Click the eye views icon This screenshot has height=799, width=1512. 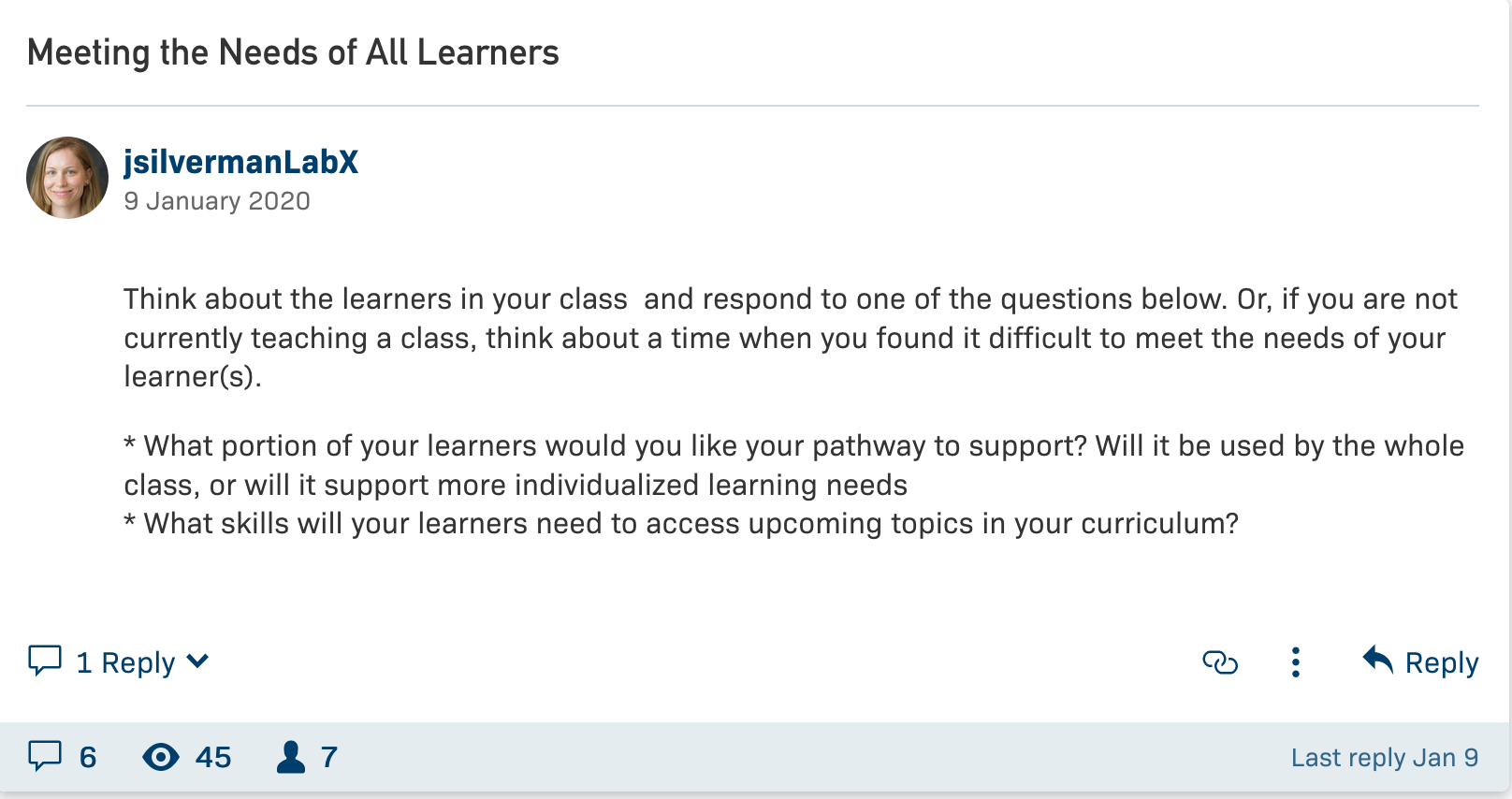(161, 757)
